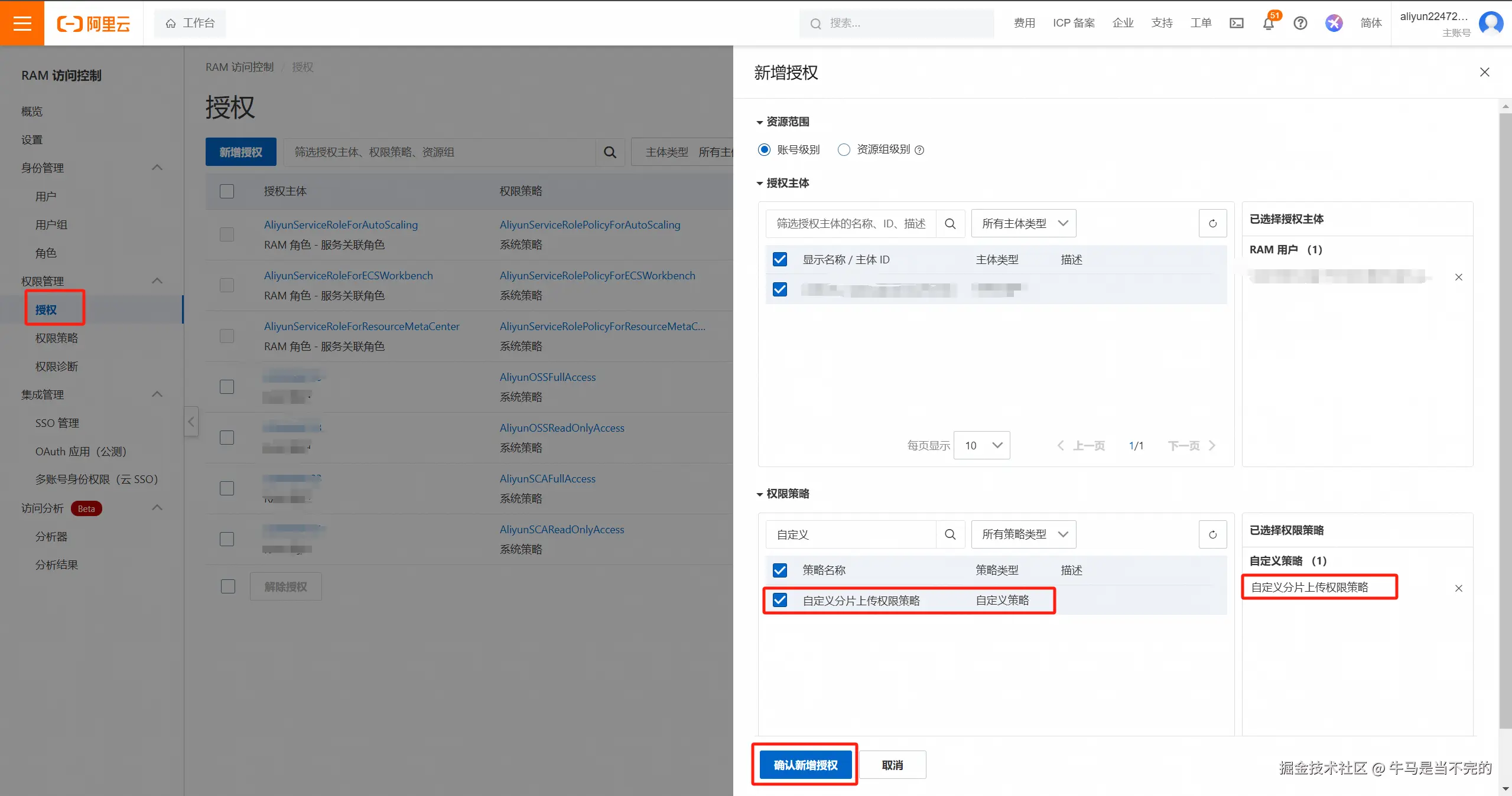Open the hamburger navigation menu
Viewport: 1512px width, 796px height.
click(x=22, y=23)
